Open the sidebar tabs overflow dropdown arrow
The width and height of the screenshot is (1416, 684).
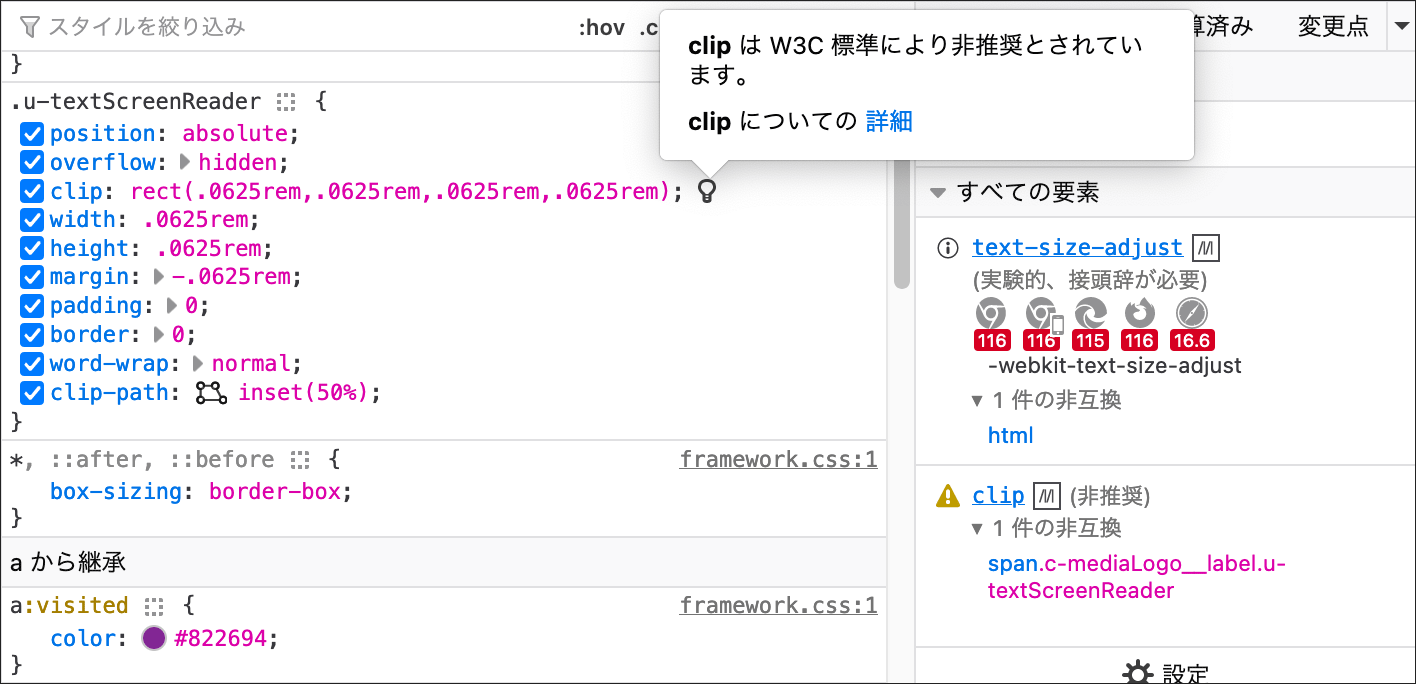pyautogui.click(x=1400, y=27)
